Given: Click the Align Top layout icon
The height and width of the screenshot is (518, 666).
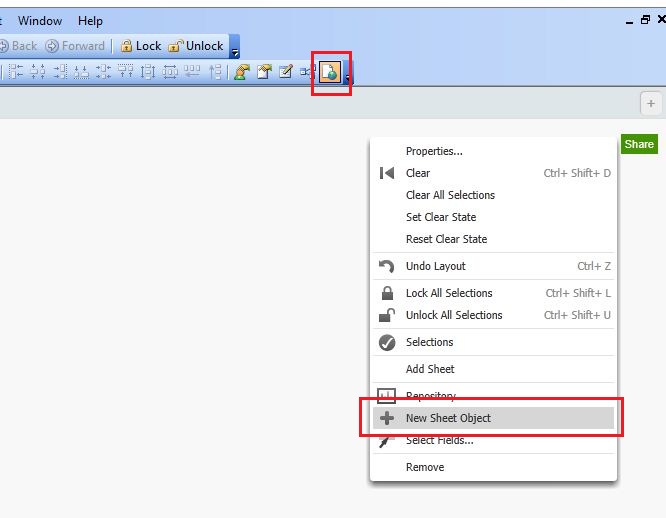Looking at the screenshot, I should (x=125, y=71).
